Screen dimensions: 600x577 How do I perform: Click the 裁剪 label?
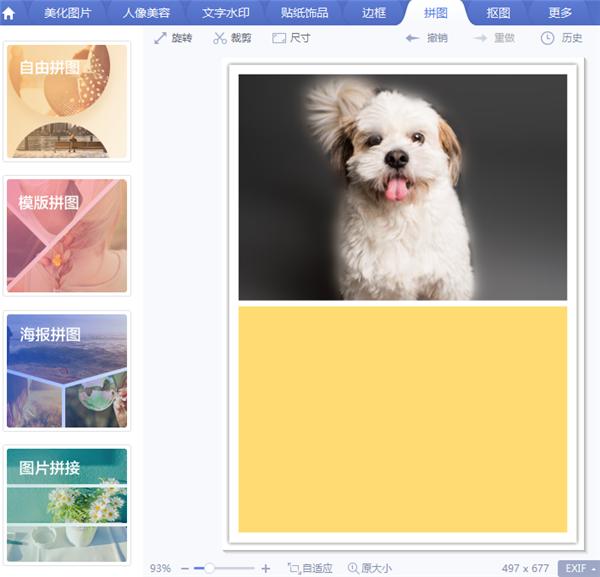click(241, 38)
